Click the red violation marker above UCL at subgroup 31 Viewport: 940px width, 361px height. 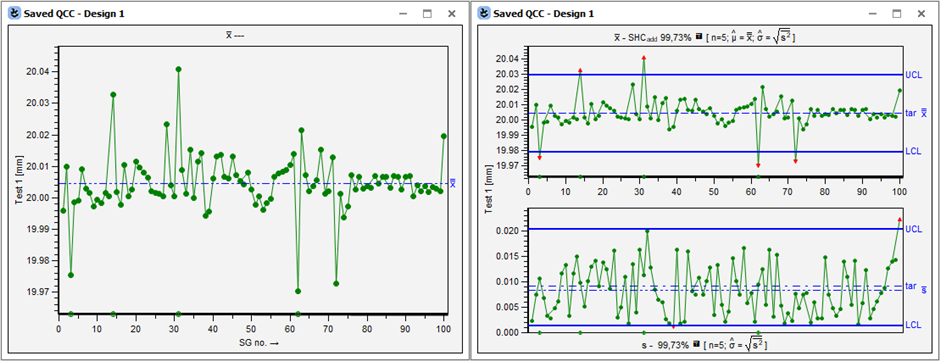tap(644, 58)
